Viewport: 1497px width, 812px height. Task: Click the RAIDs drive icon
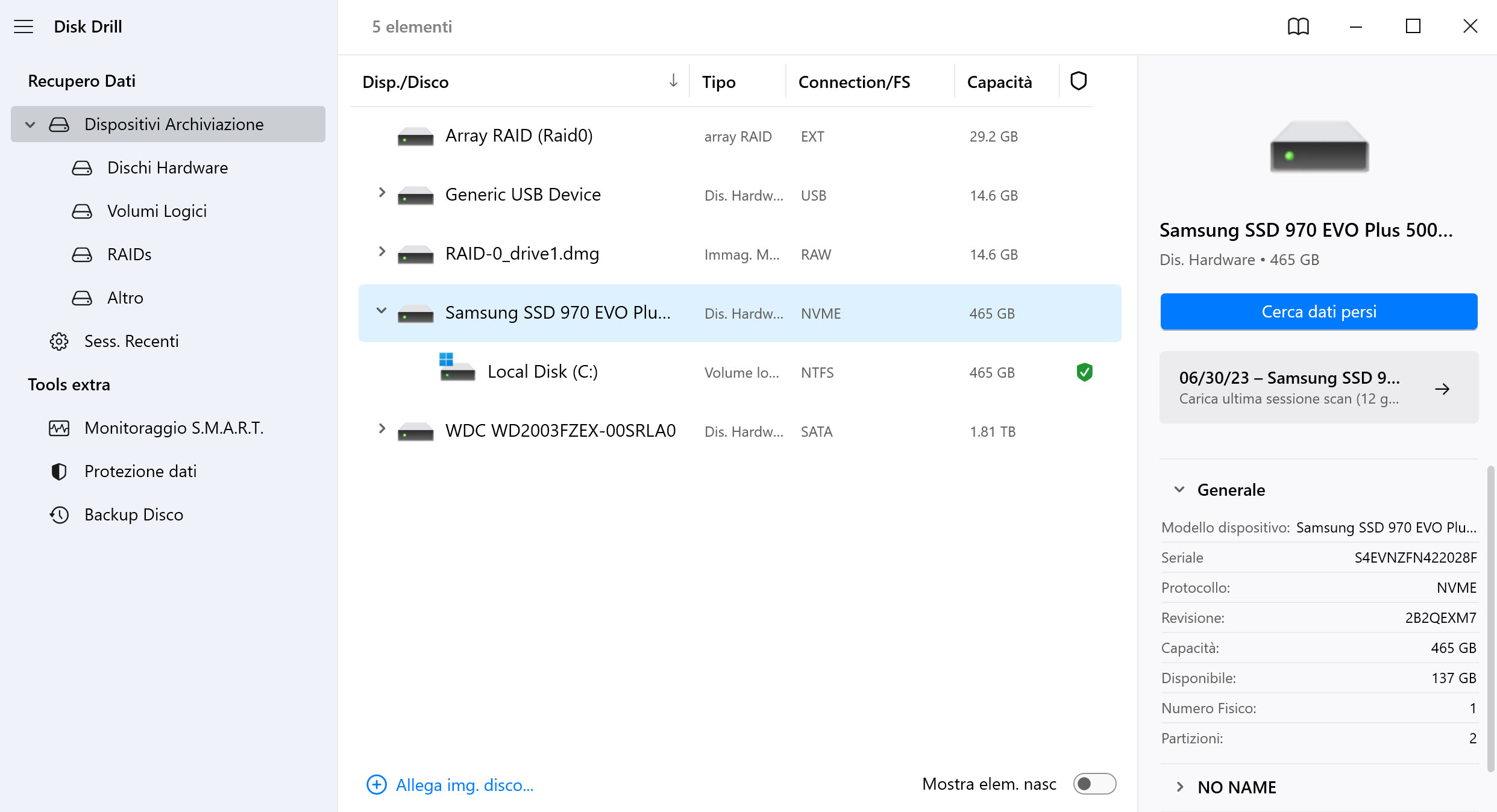click(x=82, y=255)
